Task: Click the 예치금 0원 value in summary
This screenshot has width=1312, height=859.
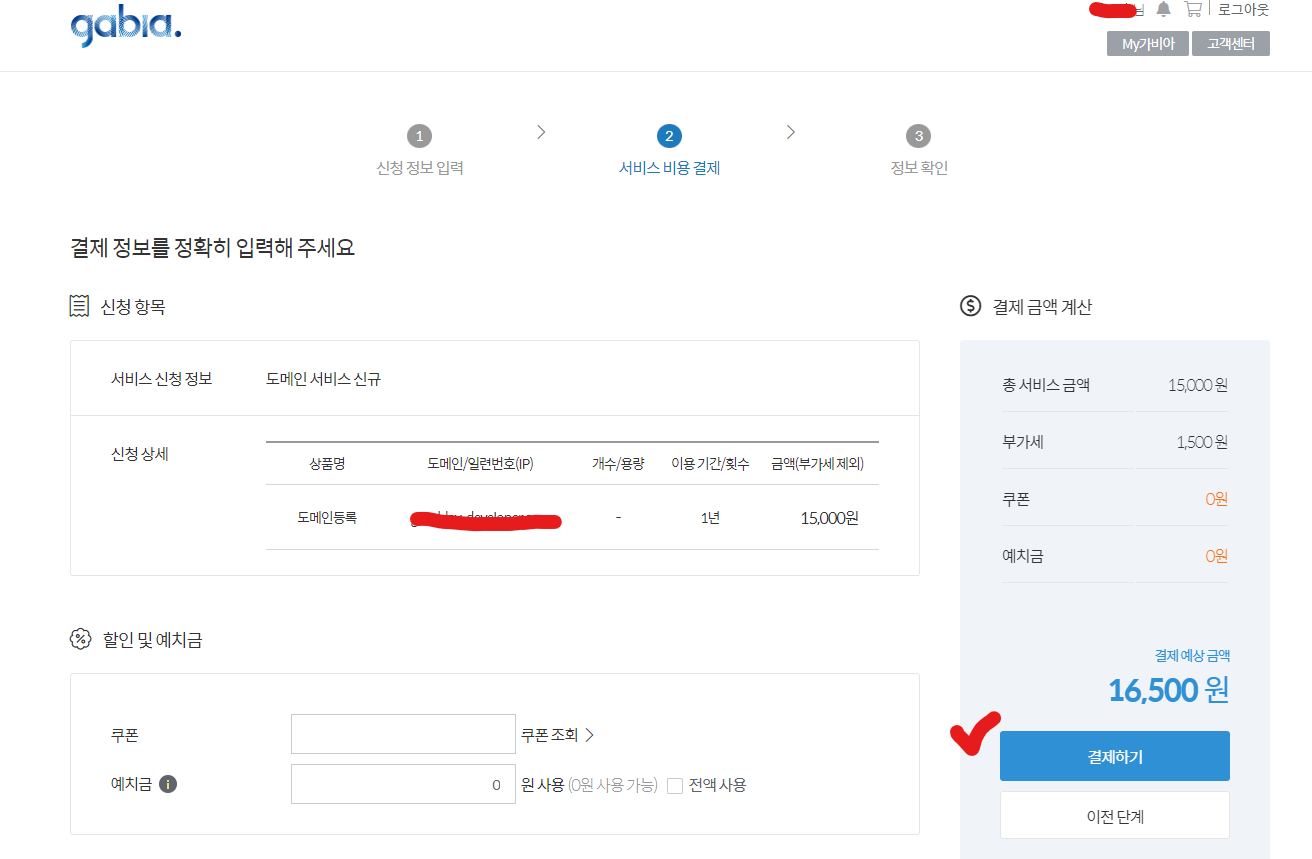Action: [1216, 555]
